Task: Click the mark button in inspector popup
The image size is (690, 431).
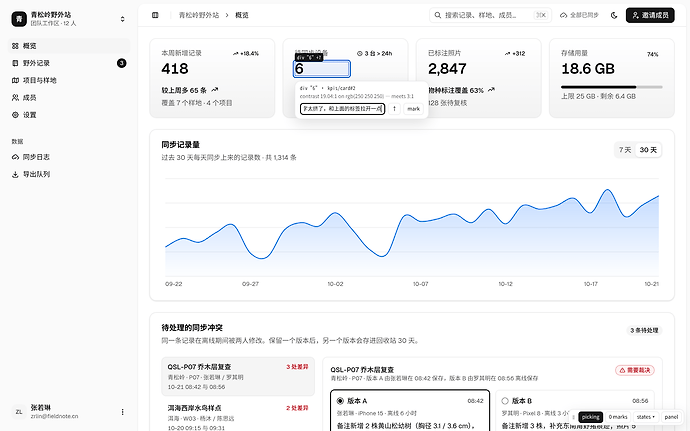Action: tap(413, 109)
